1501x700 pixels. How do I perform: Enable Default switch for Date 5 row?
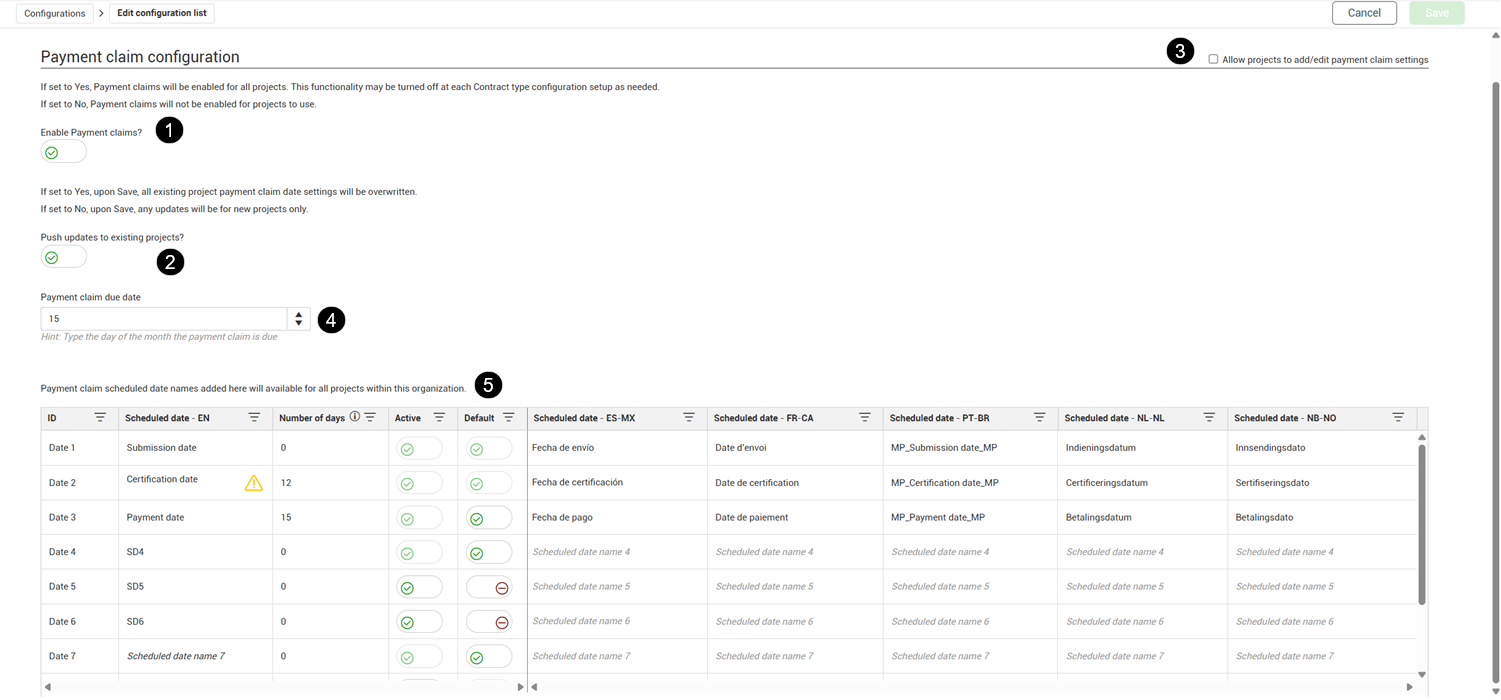(x=489, y=587)
